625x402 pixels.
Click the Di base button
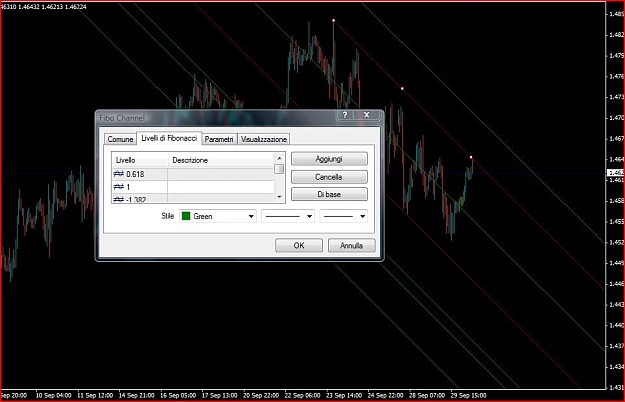(329, 194)
